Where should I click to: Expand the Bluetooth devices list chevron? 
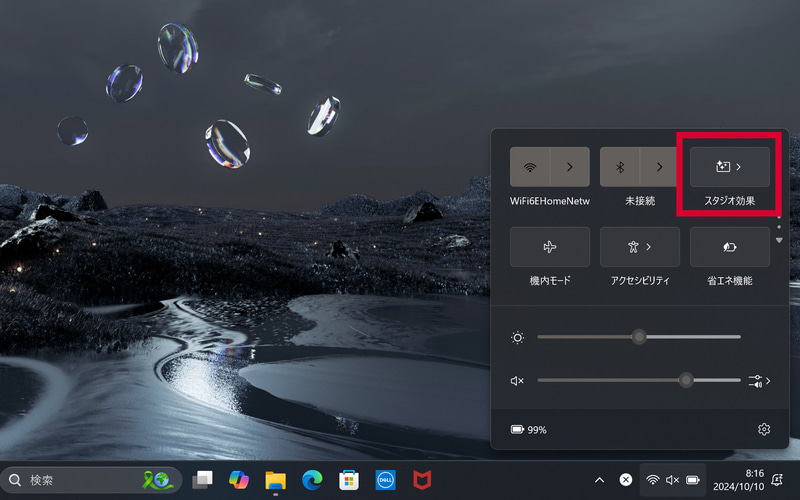coord(659,167)
